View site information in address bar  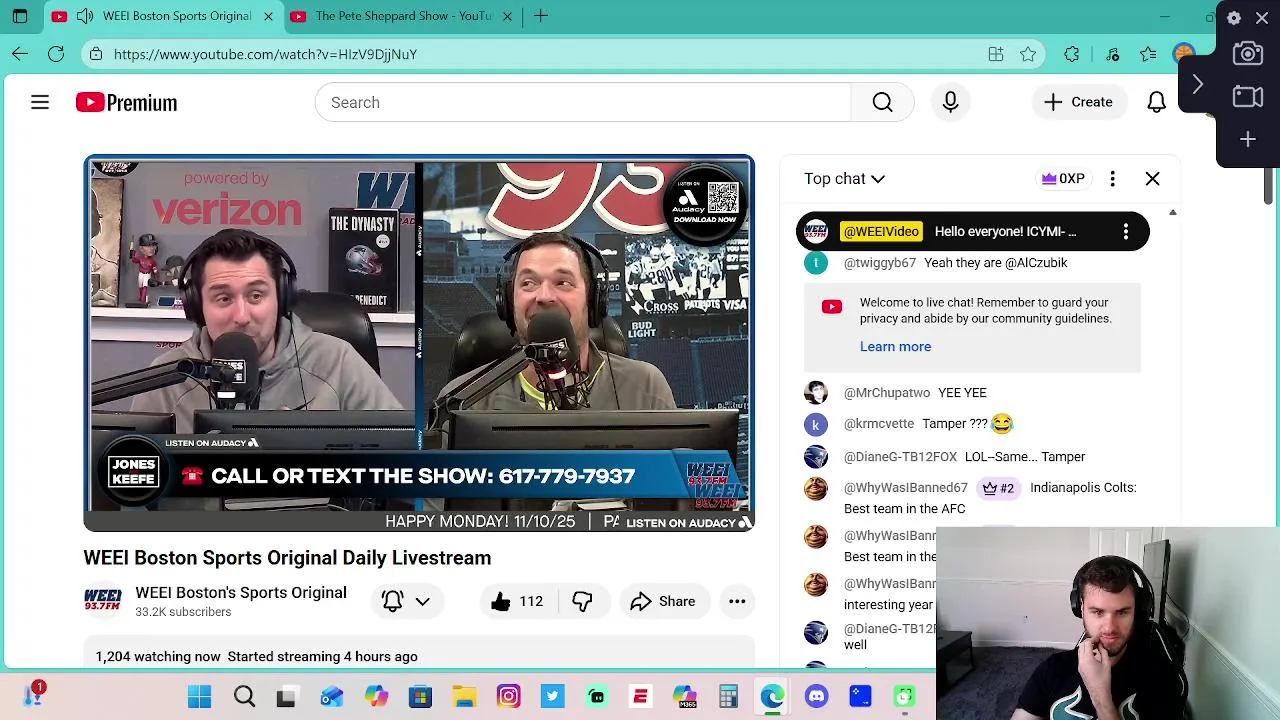[95, 54]
